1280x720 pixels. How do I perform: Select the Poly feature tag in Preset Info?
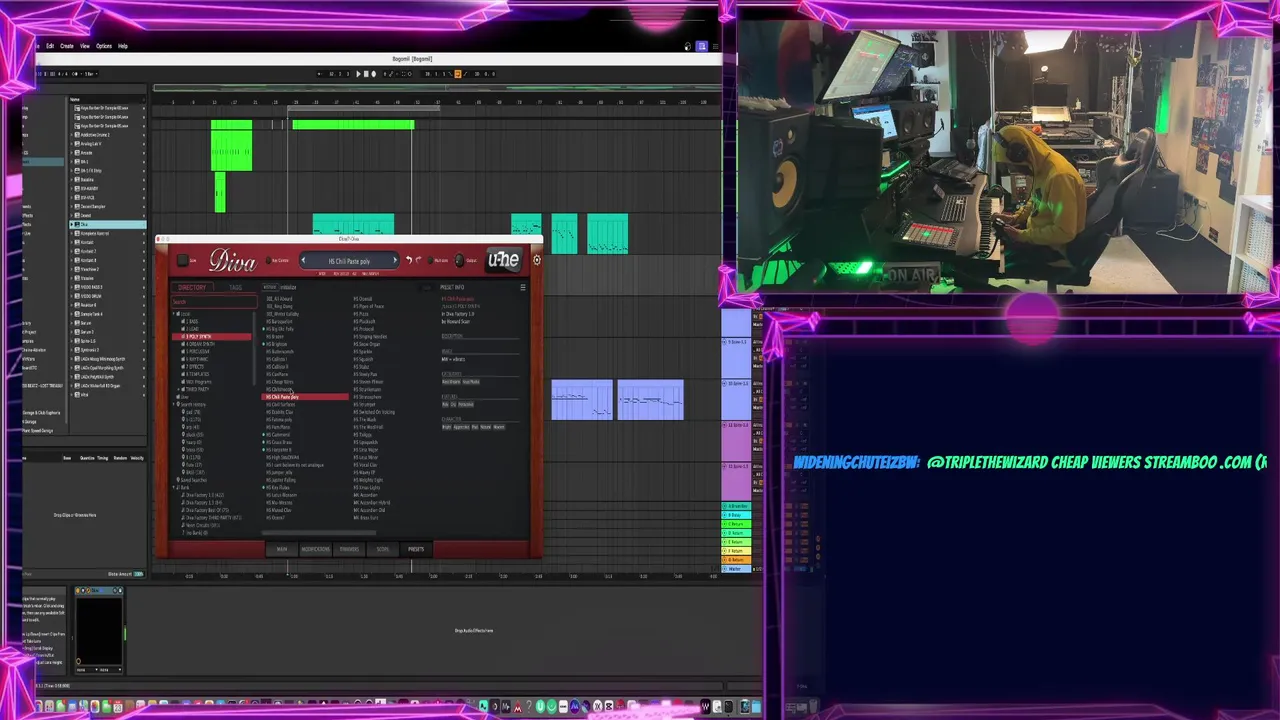[445, 405]
